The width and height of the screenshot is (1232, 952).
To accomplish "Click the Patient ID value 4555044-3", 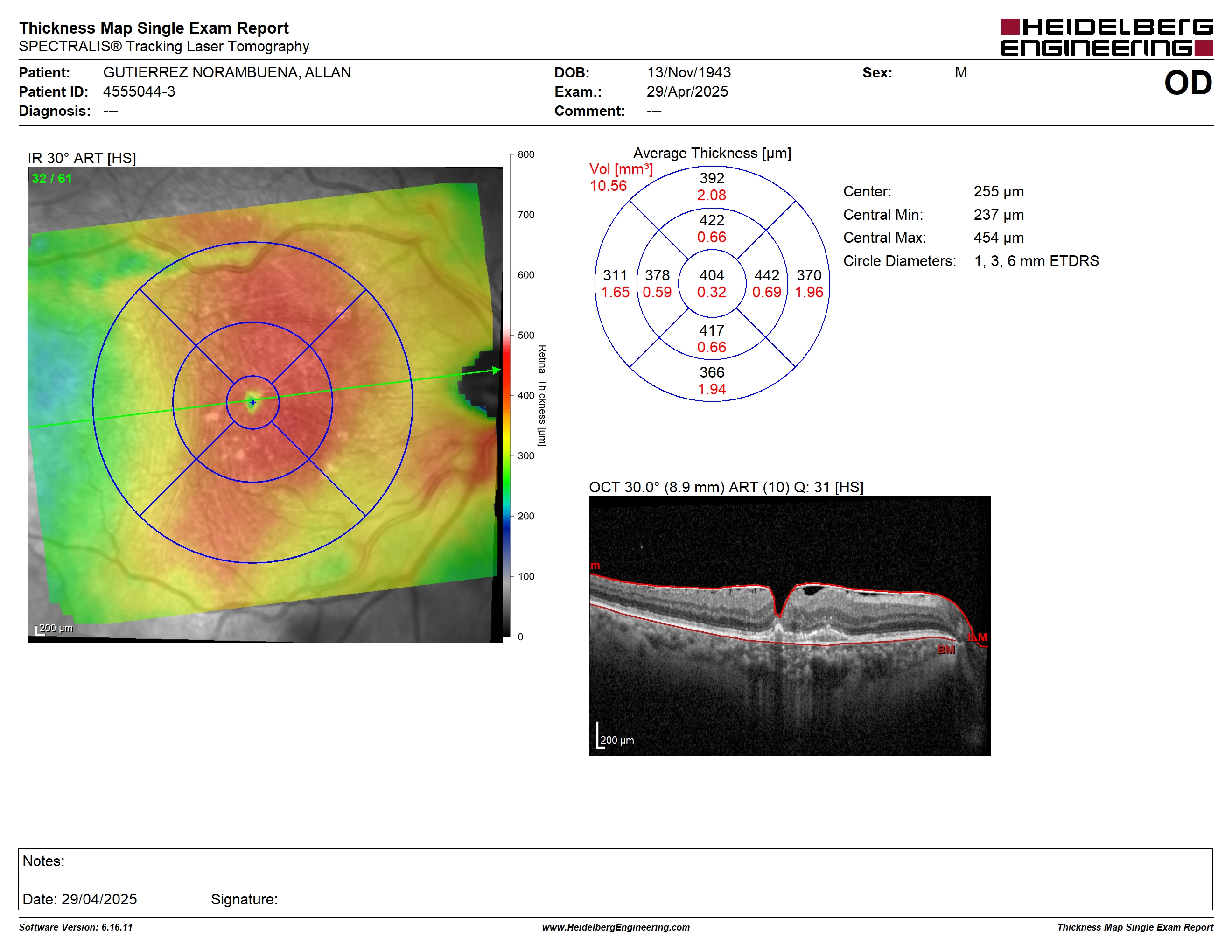I will [x=139, y=91].
